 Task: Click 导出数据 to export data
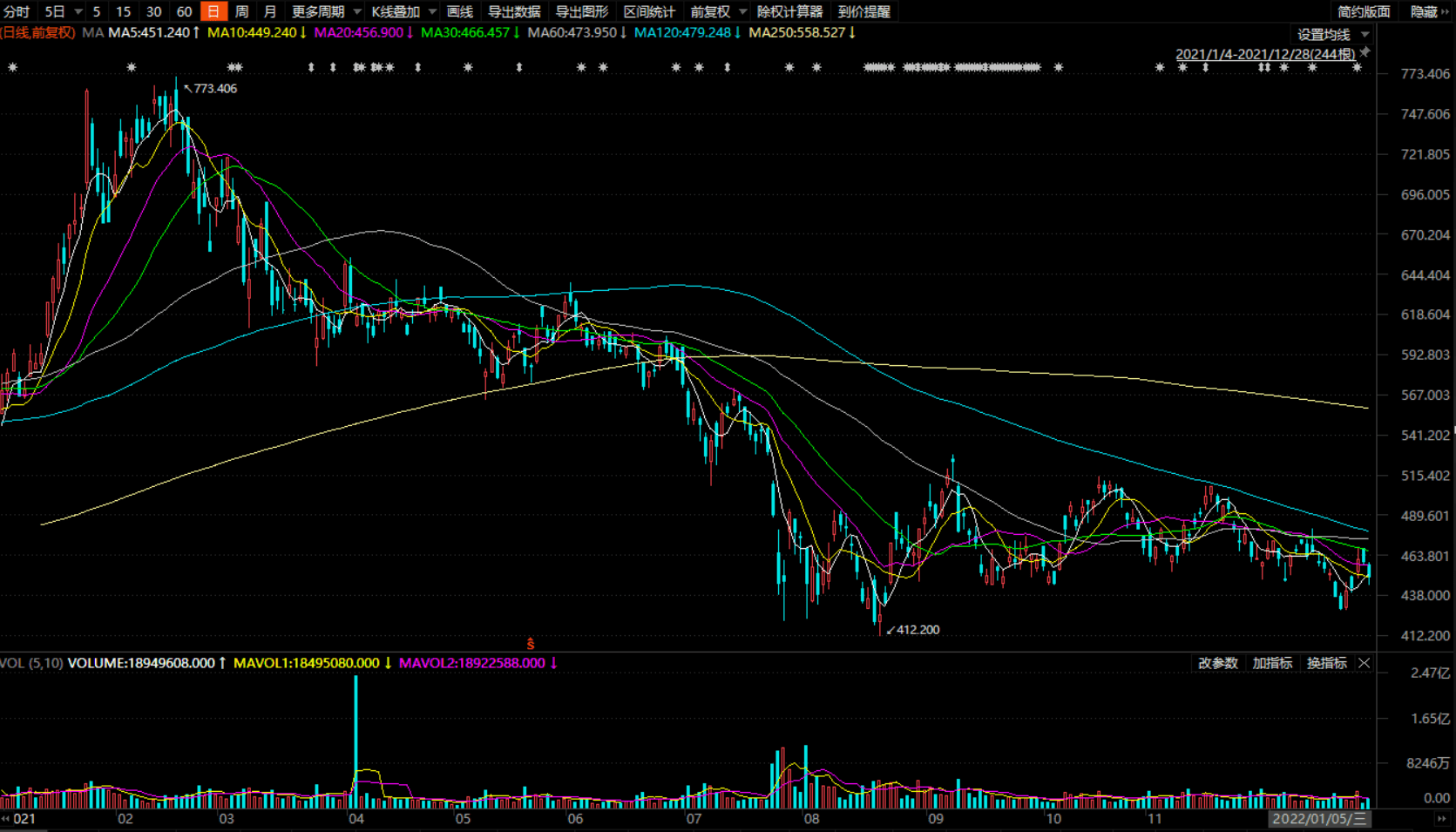point(514,11)
